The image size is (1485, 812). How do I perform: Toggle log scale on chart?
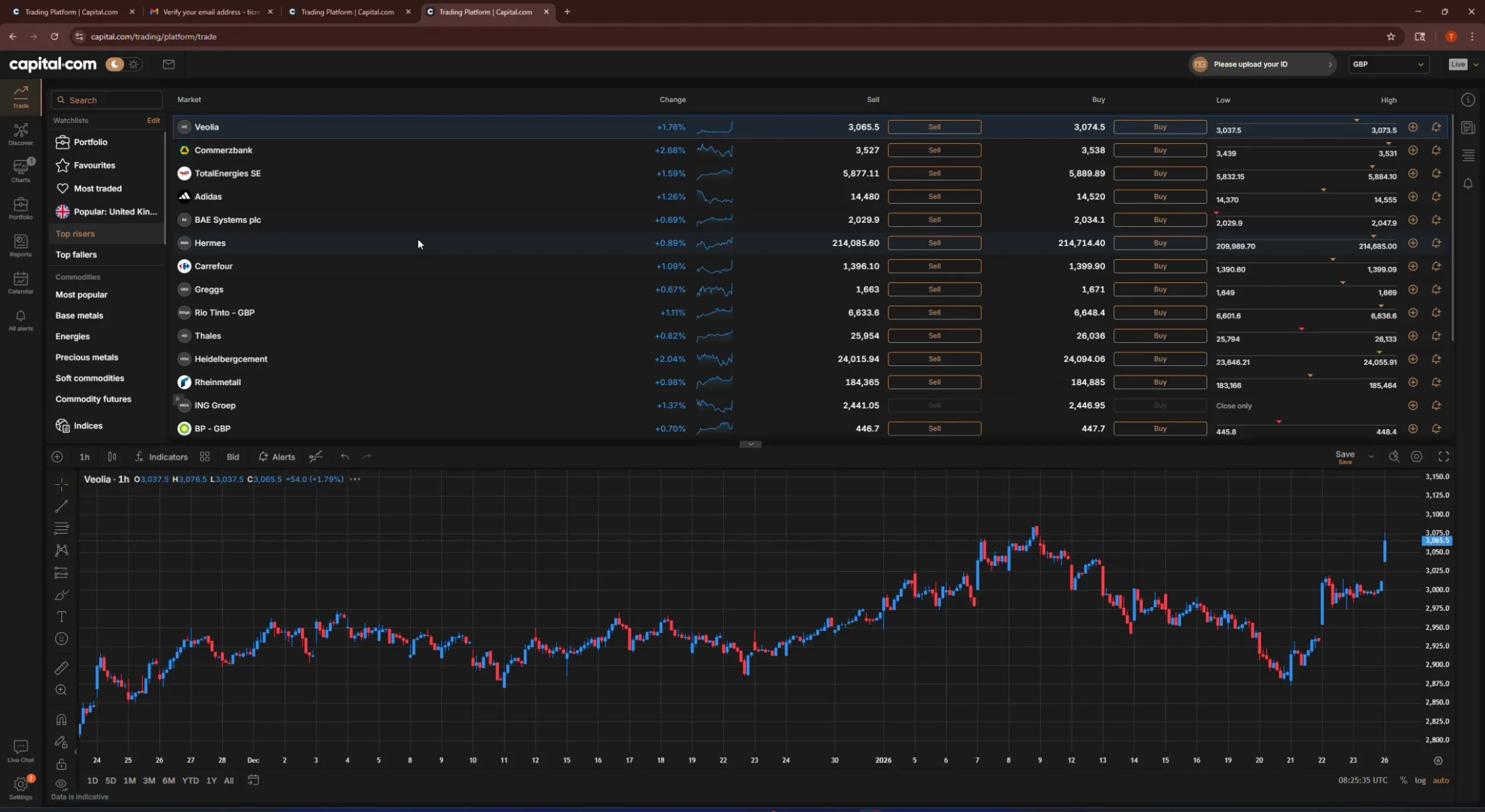point(1420,781)
